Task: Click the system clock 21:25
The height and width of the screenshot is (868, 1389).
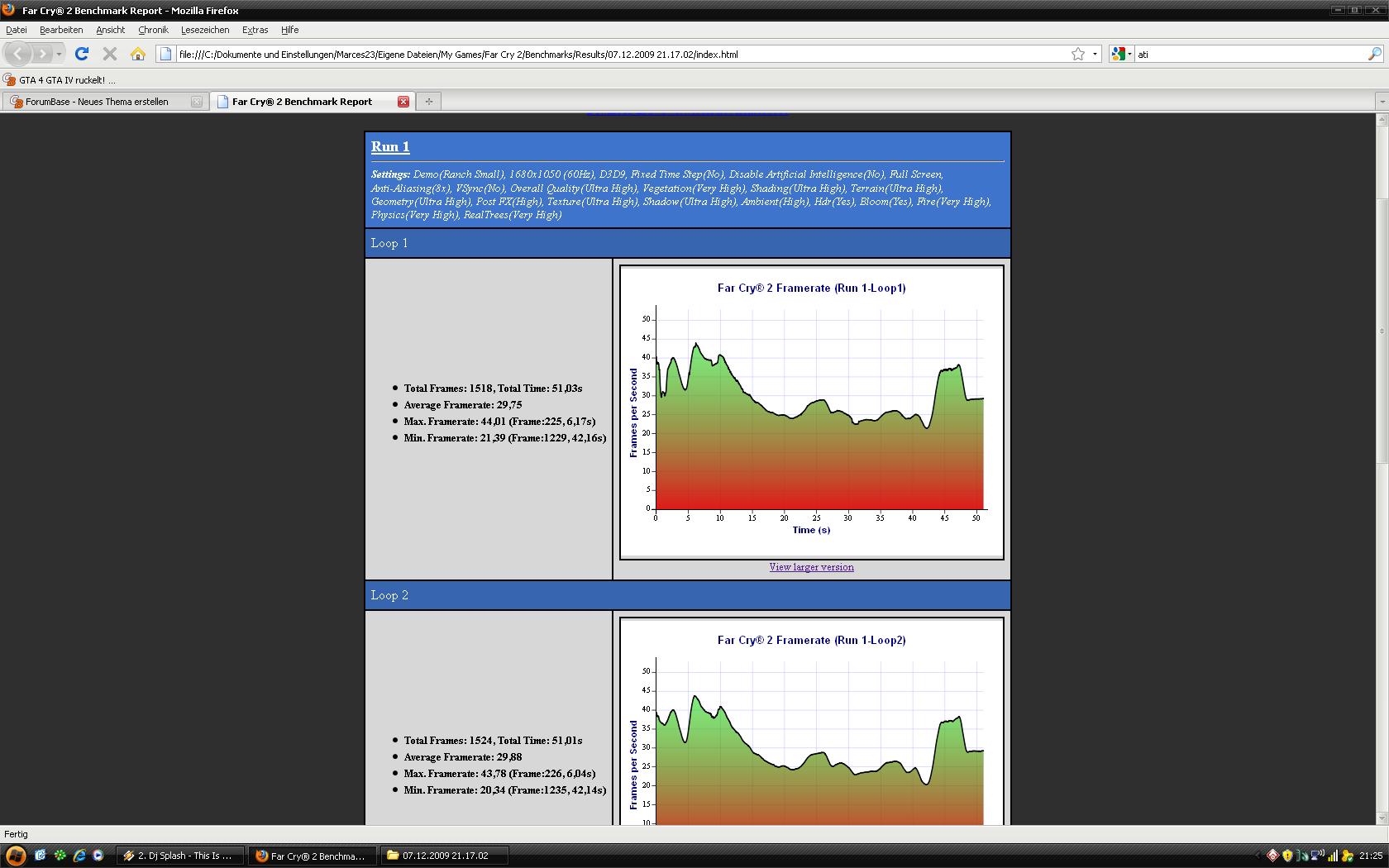Action: [x=1370, y=856]
